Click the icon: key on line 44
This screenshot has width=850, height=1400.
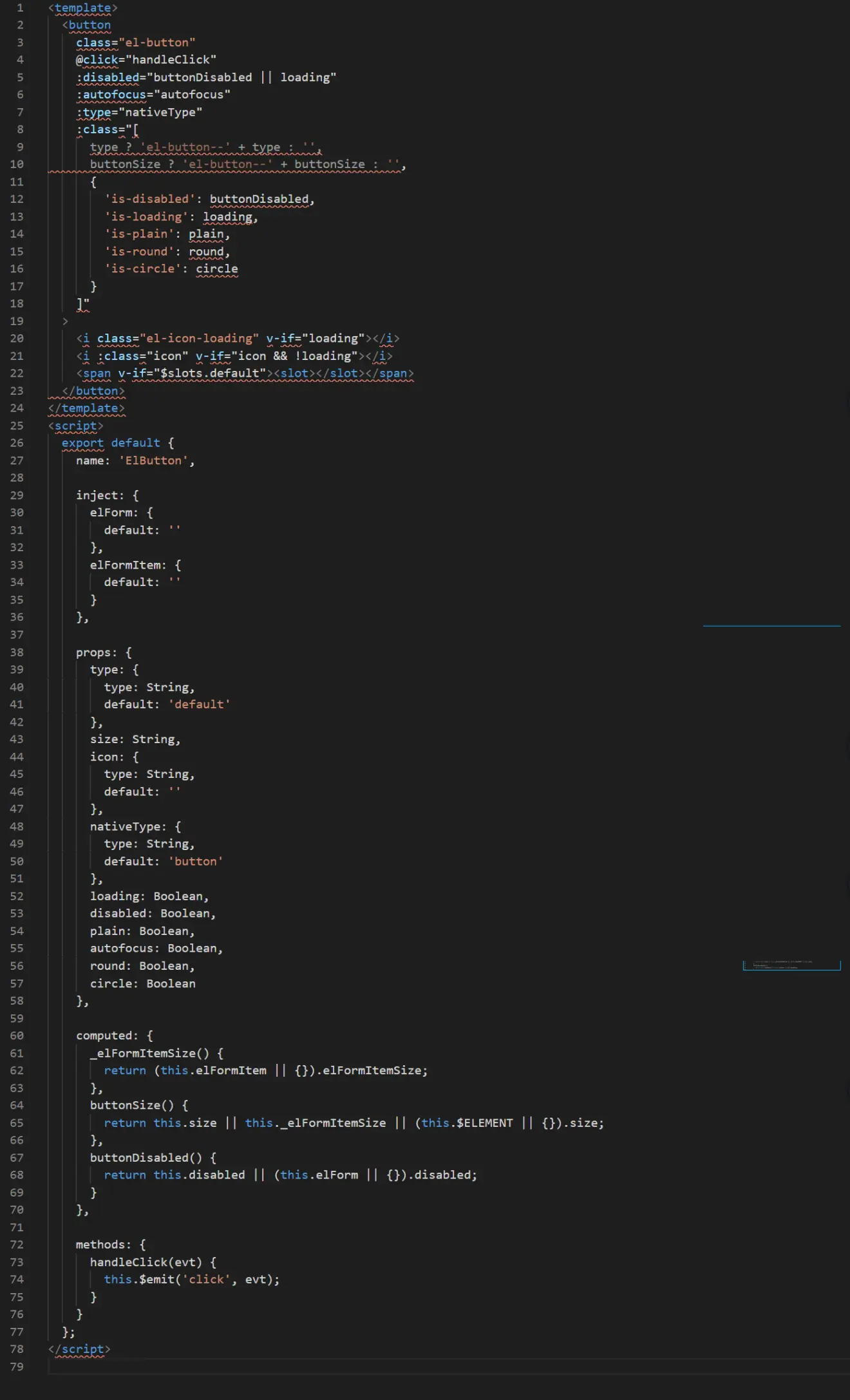[107, 757]
